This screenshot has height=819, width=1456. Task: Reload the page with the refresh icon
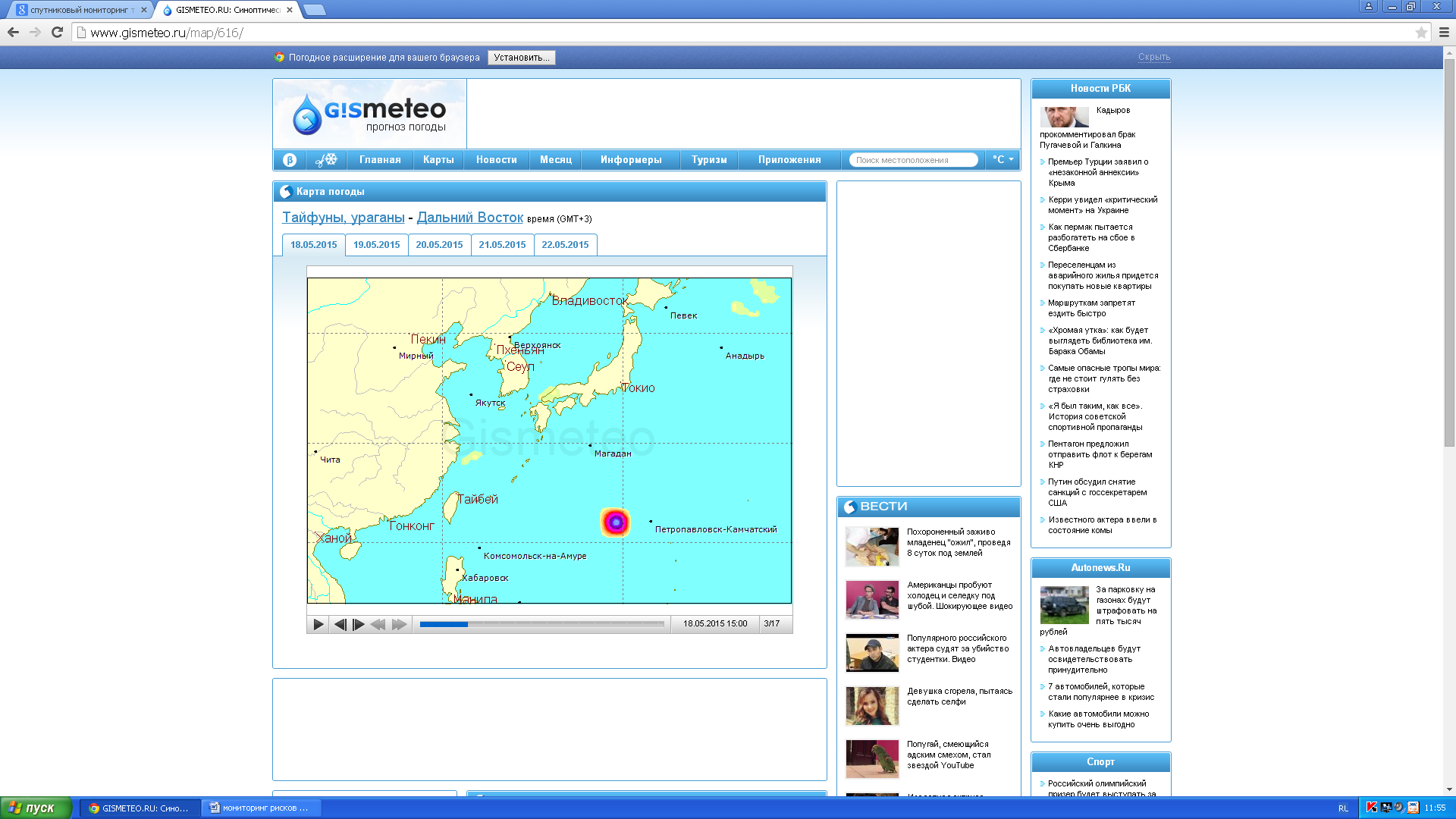(x=57, y=32)
